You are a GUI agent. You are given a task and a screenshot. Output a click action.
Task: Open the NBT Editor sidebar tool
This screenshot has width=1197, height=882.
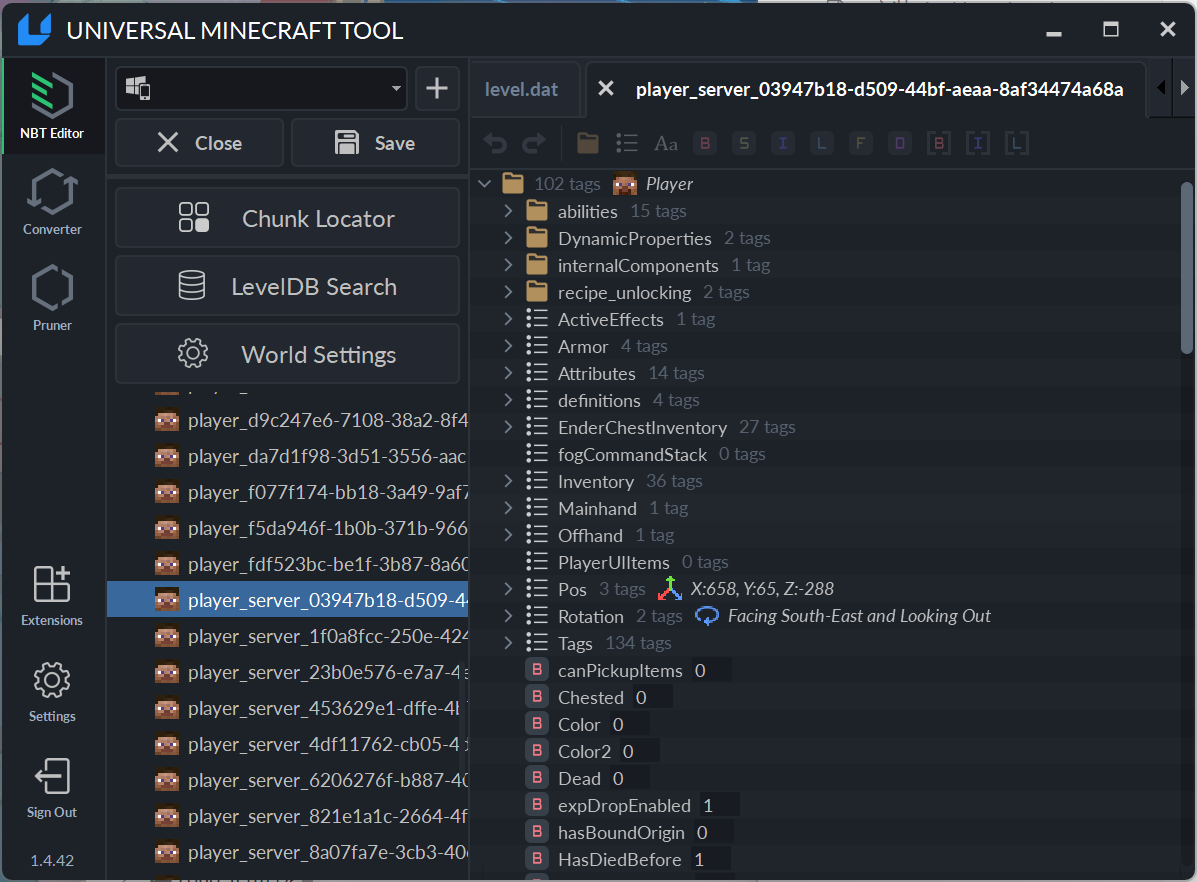click(x=52, y=106)
